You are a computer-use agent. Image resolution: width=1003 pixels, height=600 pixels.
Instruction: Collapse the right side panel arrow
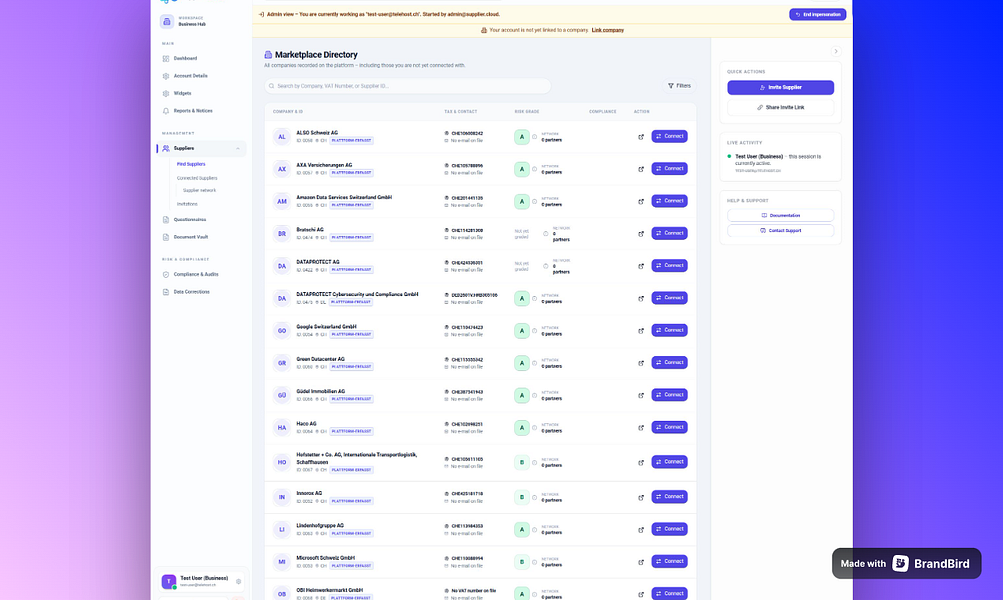[835, 51]
